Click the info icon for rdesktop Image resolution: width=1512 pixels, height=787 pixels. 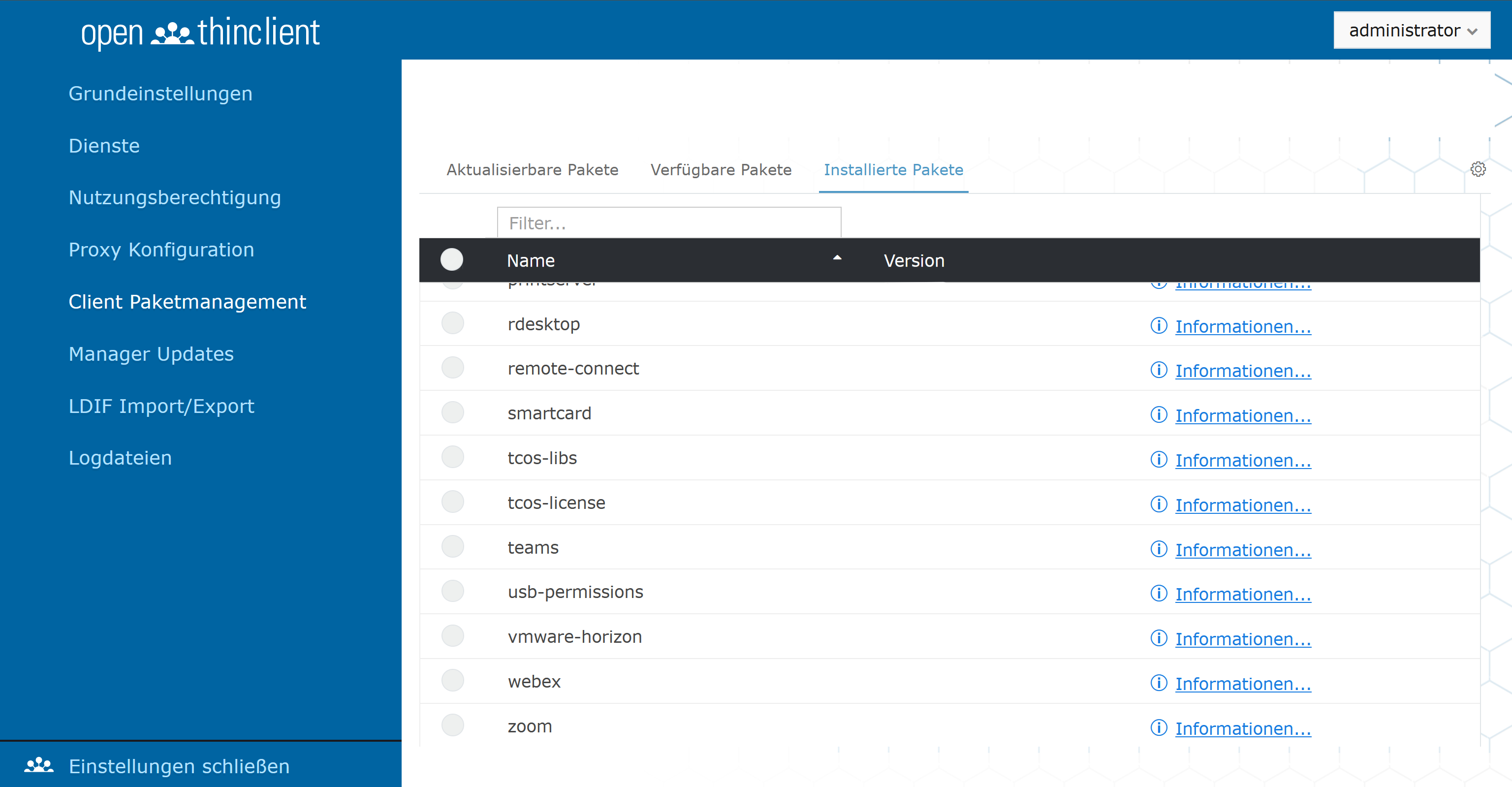coord(1158,326)
